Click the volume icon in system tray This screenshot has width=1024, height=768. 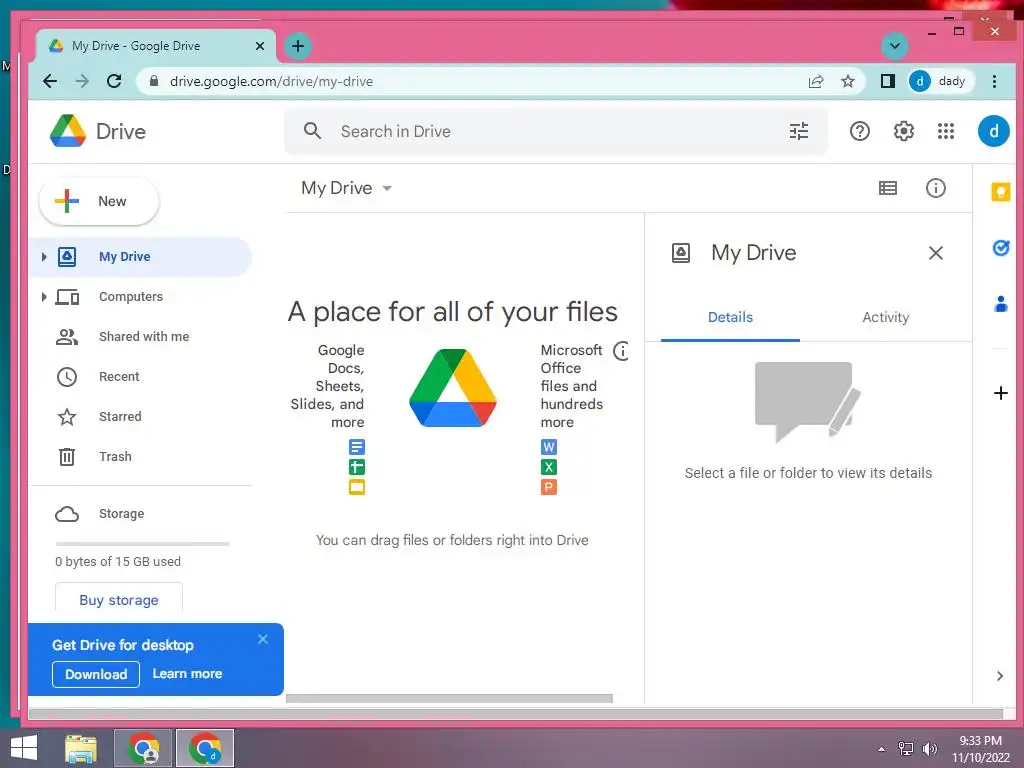click(x=929, y=749)
